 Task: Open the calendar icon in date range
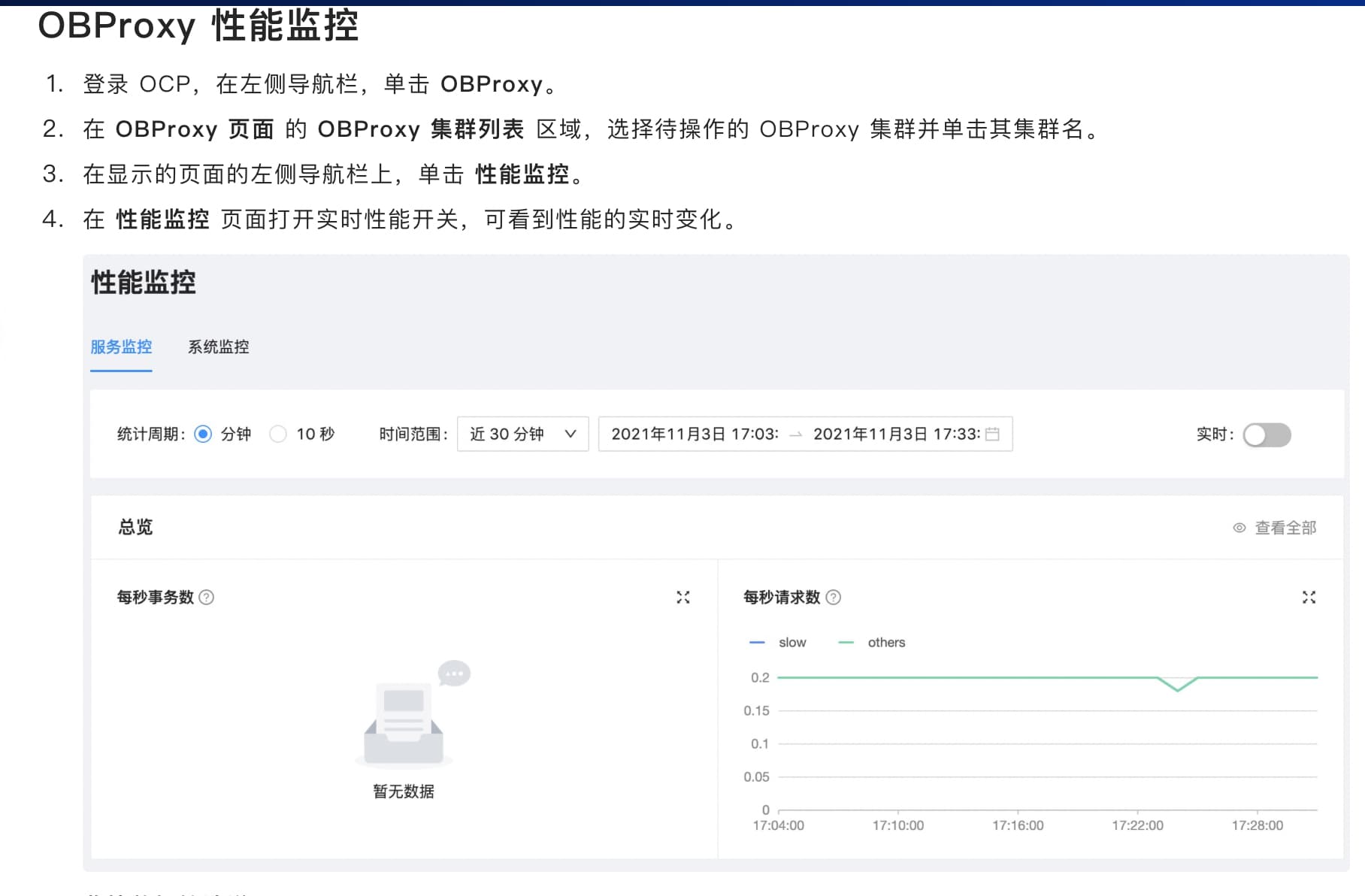[x=992, y=434]
